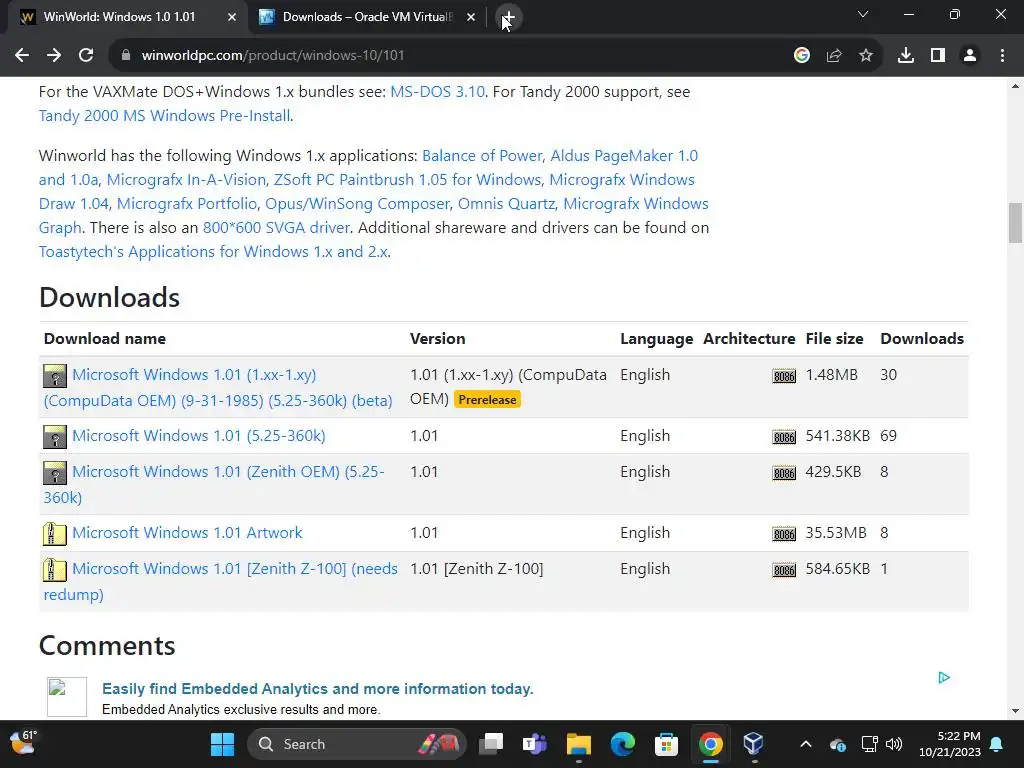Open Task View from the taskbar
The height and width of the screenshot is (768, 1024).
pos(491,744)
